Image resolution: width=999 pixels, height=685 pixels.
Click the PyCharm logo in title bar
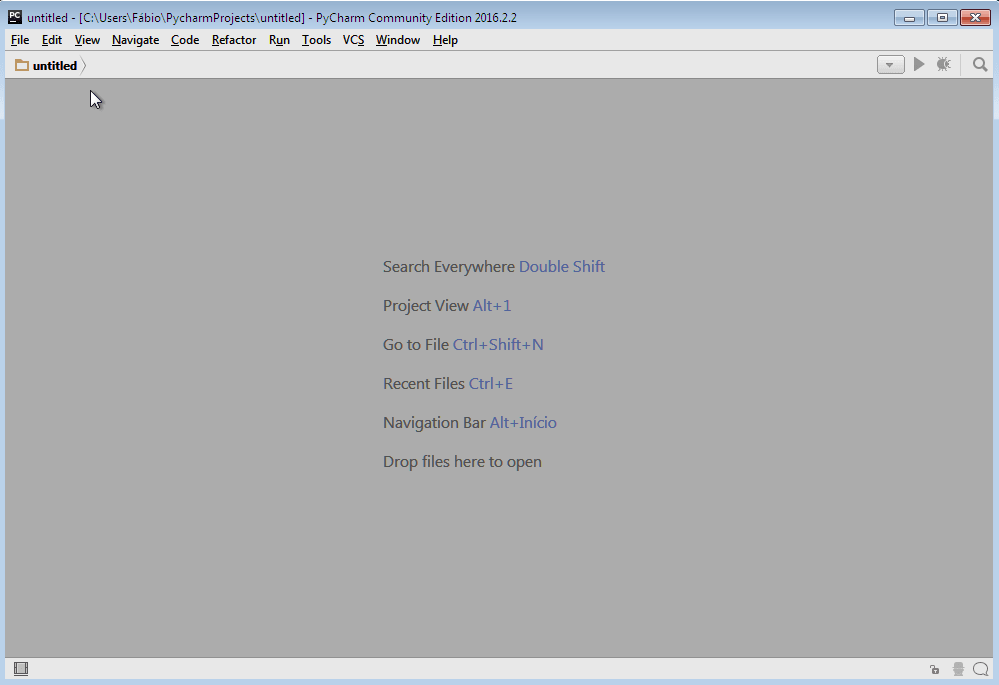pyautogui.click(x=15, y=17)
